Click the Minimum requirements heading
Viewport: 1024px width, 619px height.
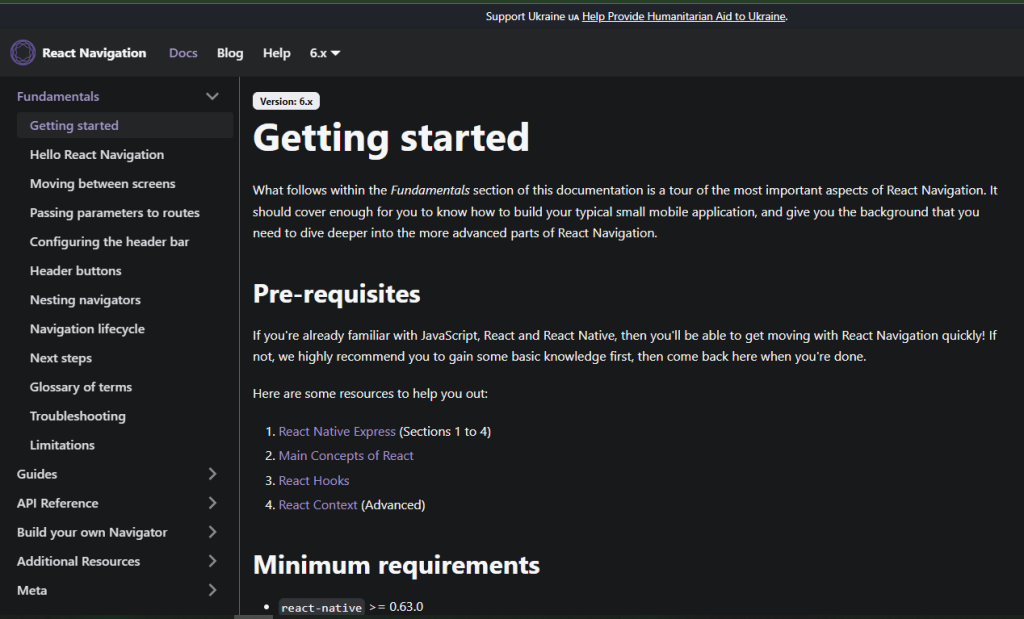[396, 565]
